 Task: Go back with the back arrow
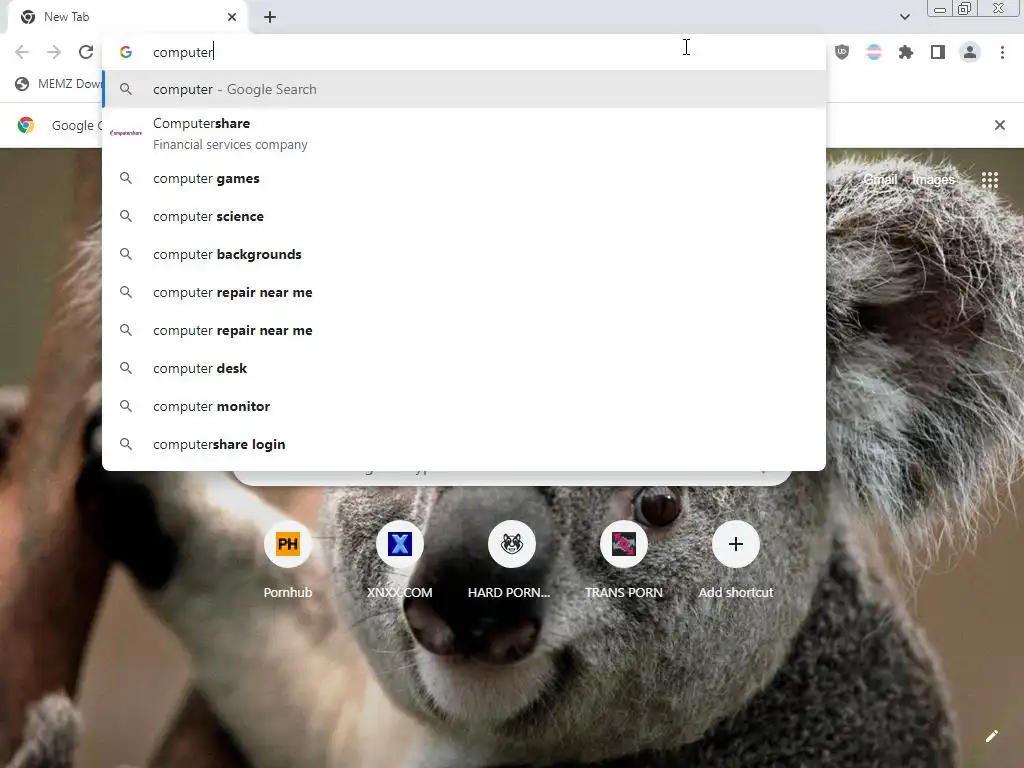[x=22, y=52]
